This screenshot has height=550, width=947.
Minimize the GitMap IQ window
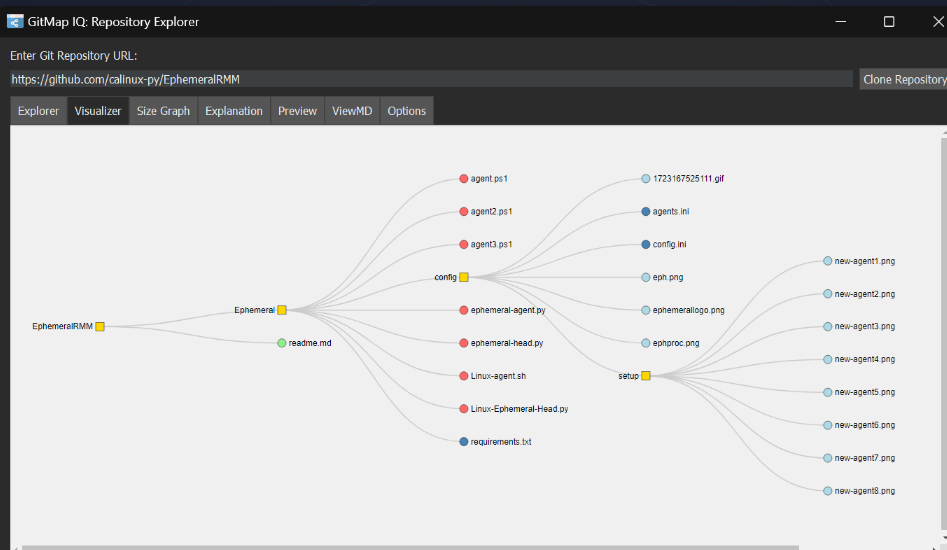coord(840,22)
